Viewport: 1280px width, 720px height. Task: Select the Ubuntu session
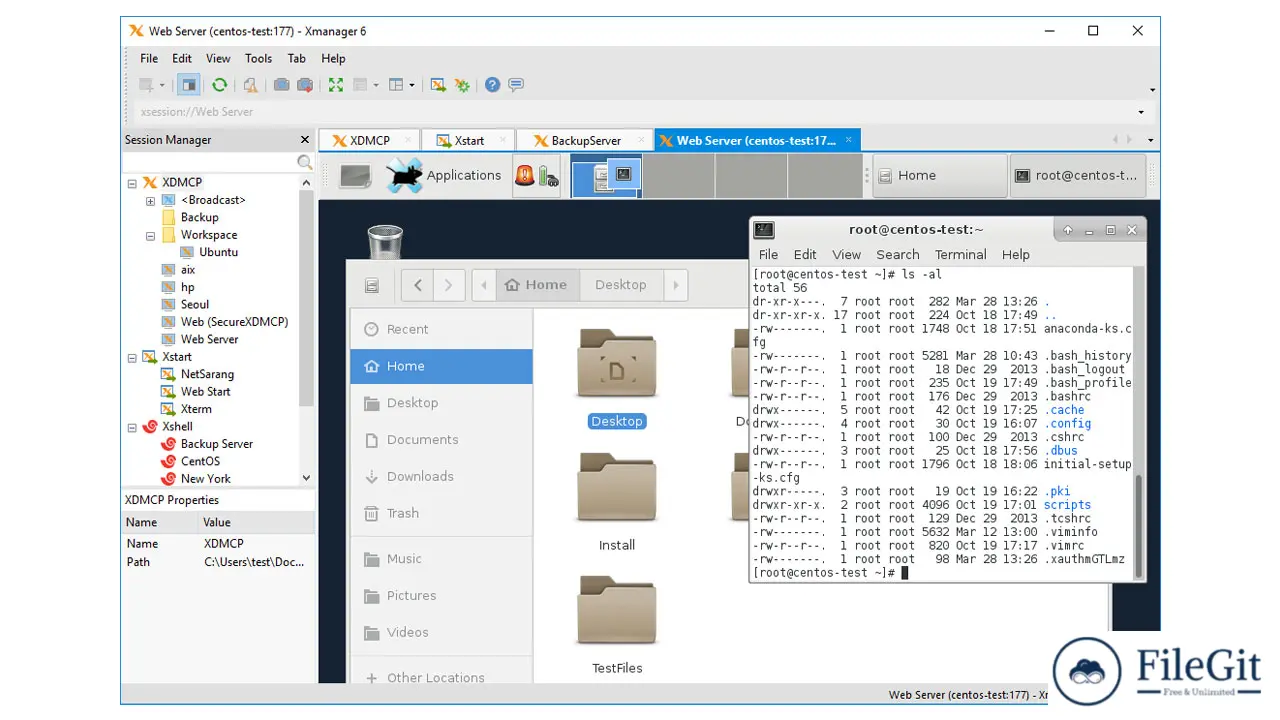218,252
